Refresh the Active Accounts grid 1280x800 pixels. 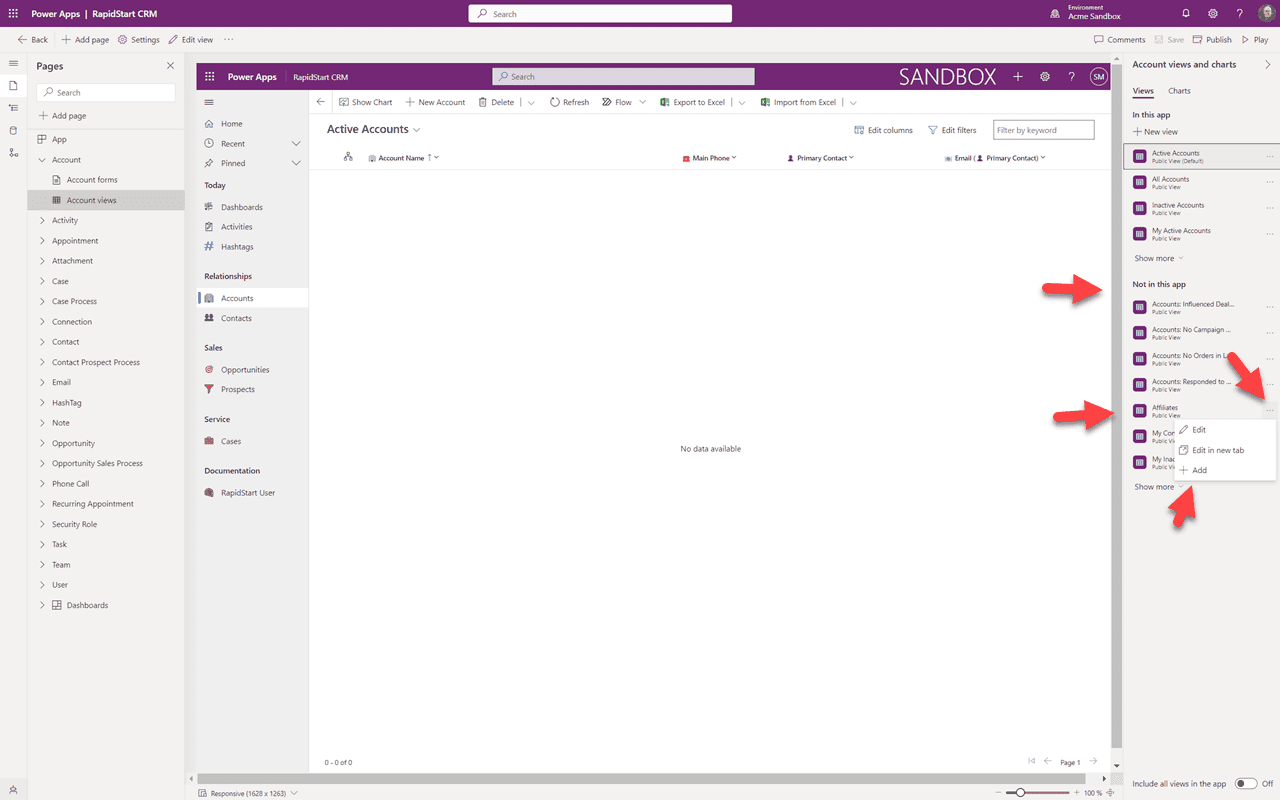click(x=568, y=101)
